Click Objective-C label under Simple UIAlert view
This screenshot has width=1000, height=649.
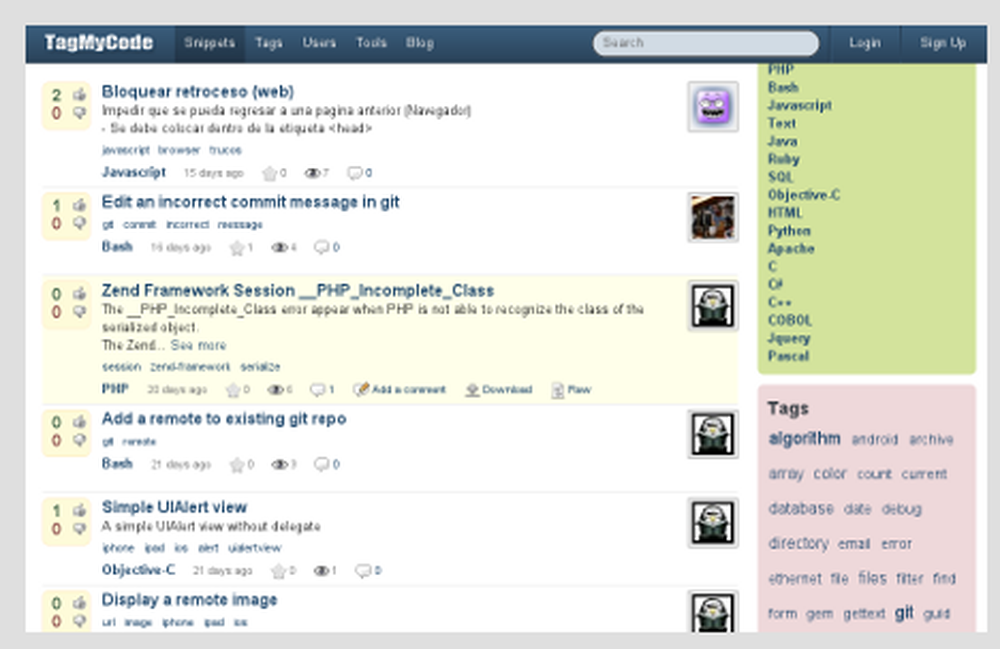(138, 570)
